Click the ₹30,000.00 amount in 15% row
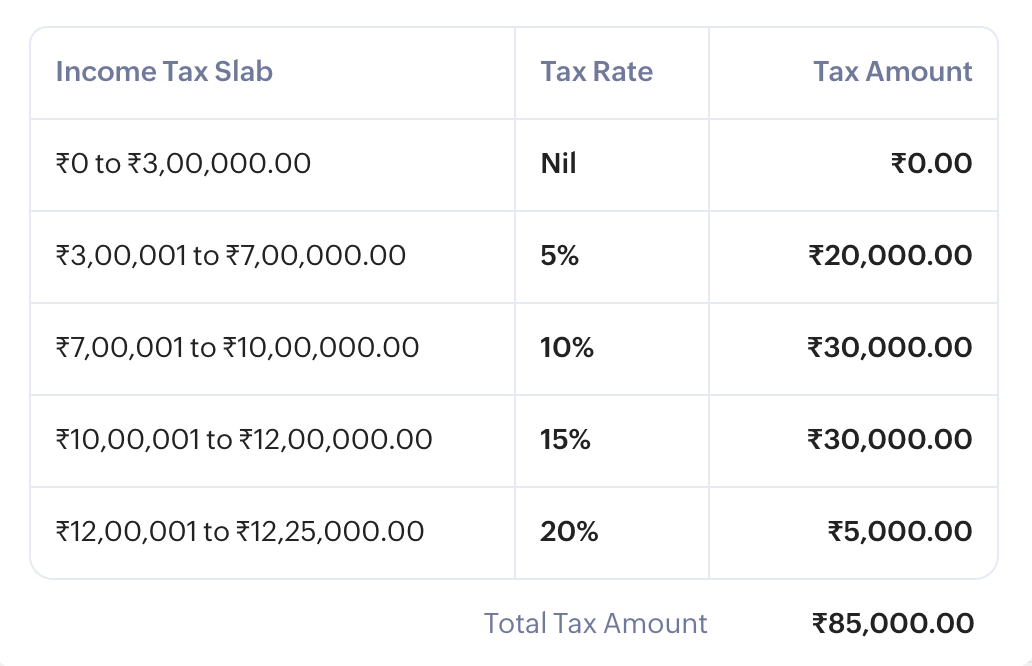This screenshot has width=1032, height=666. 890,440
